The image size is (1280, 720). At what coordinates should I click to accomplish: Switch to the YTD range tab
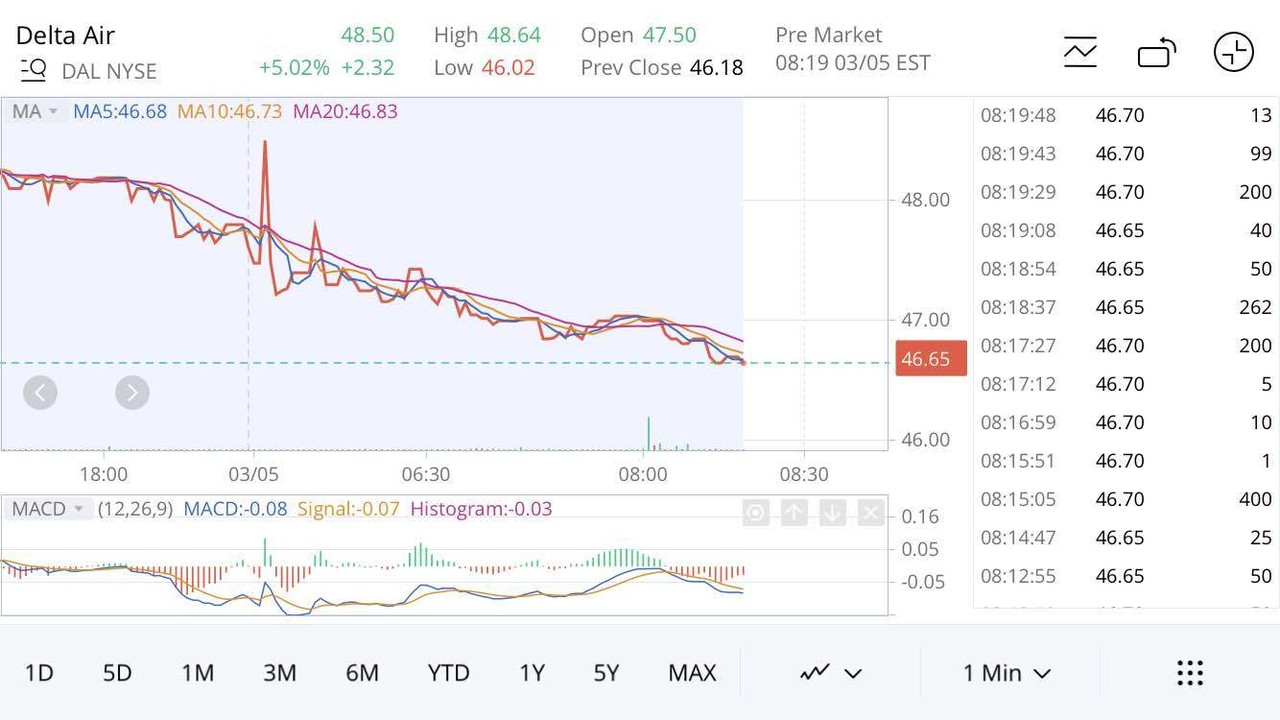point(448,673)
